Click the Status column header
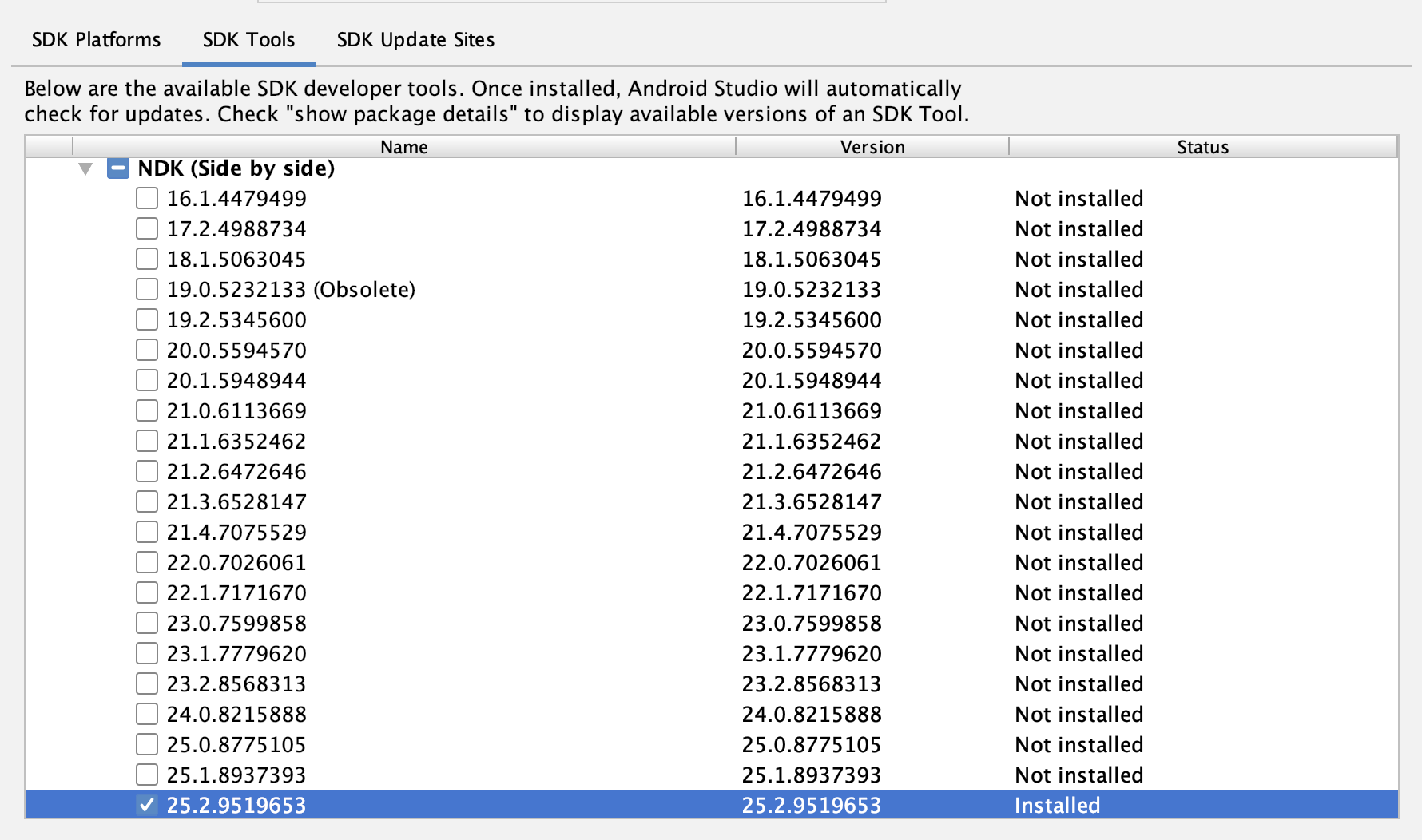The height and width of the screenshot is (840, 1422). point(1202,146)
